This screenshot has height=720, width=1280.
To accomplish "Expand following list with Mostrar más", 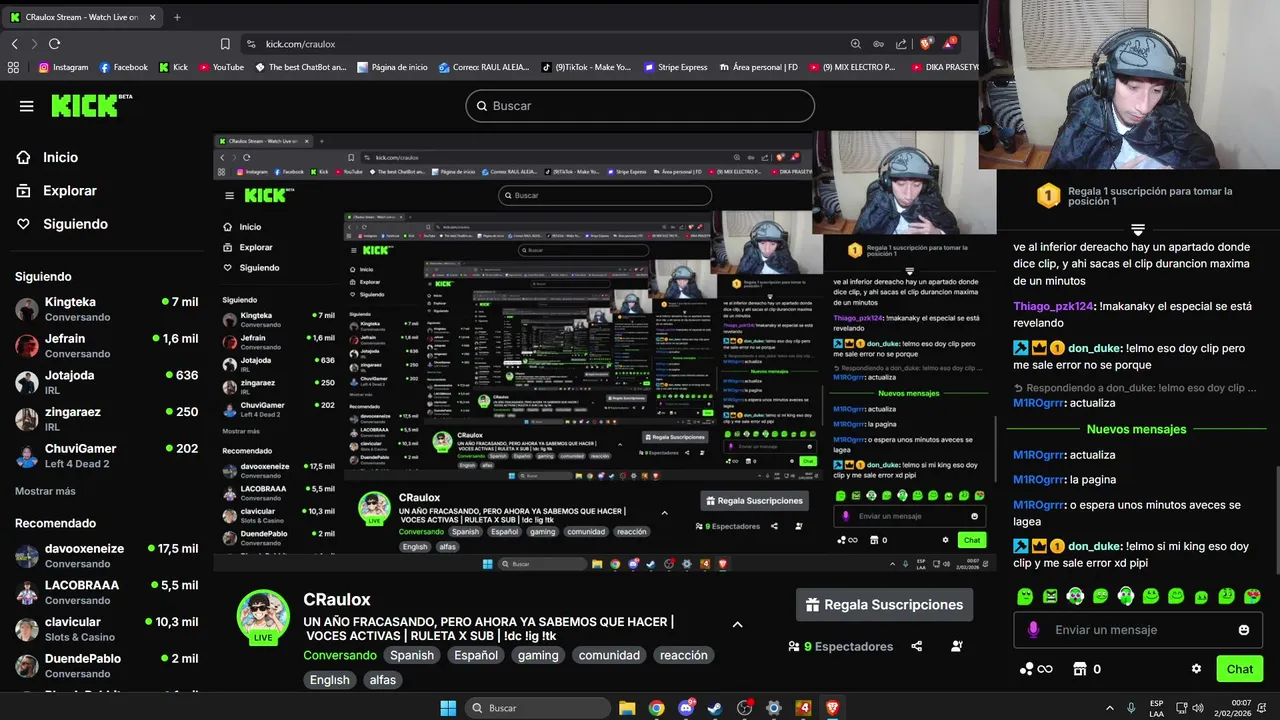I will coord(45,491).
